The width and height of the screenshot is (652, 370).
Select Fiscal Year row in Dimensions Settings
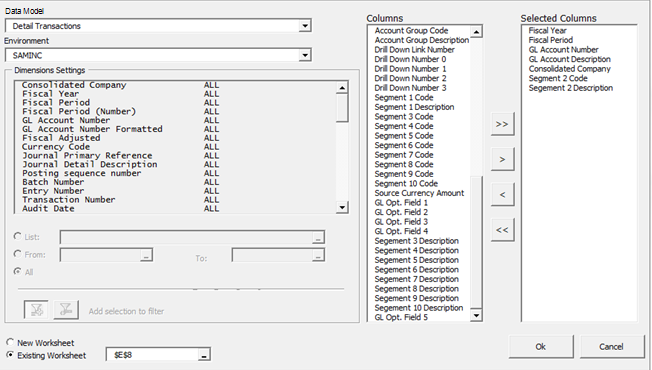tap(175, 94)
